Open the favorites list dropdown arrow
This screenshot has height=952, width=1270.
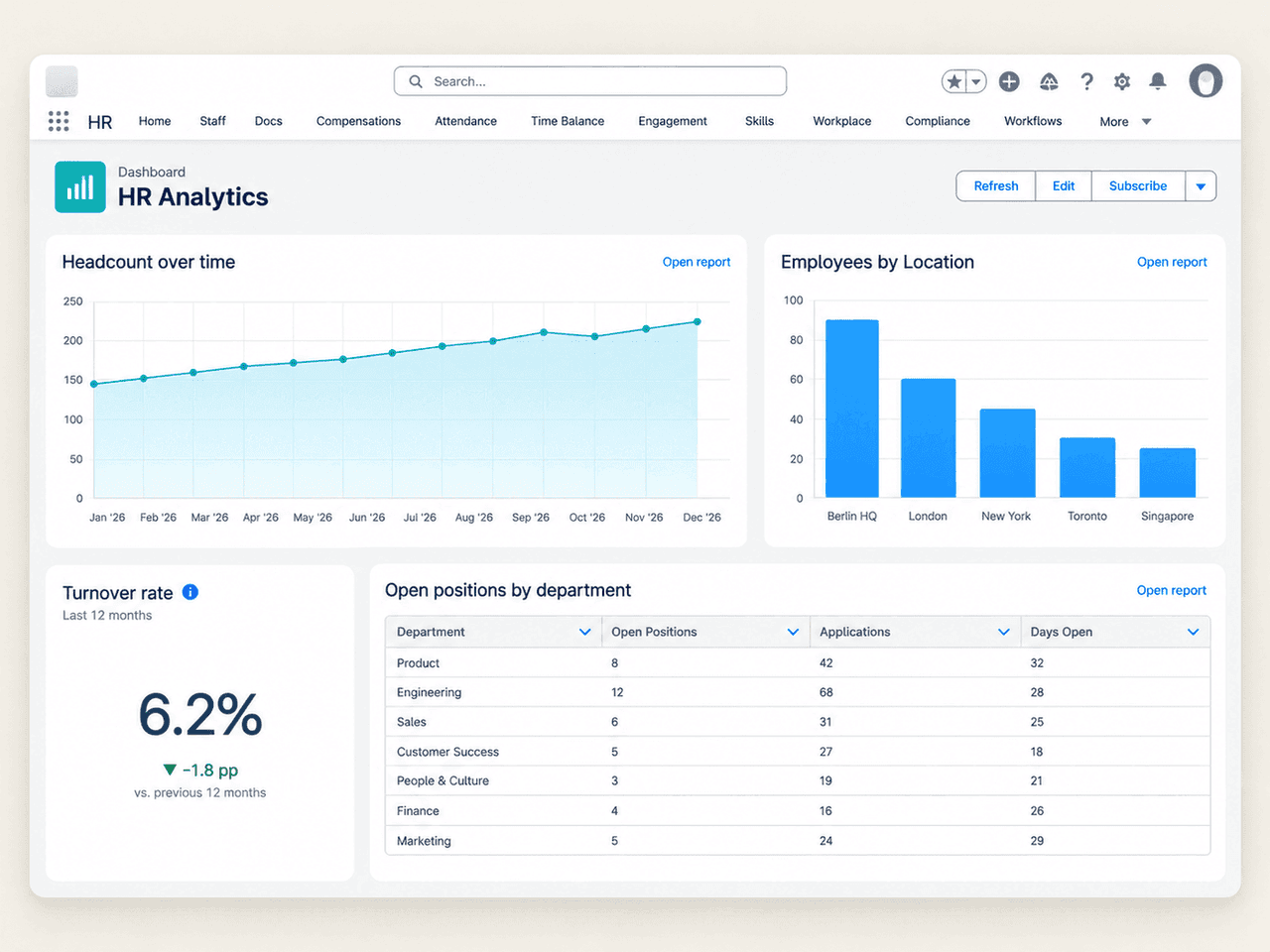pos(976,81)
